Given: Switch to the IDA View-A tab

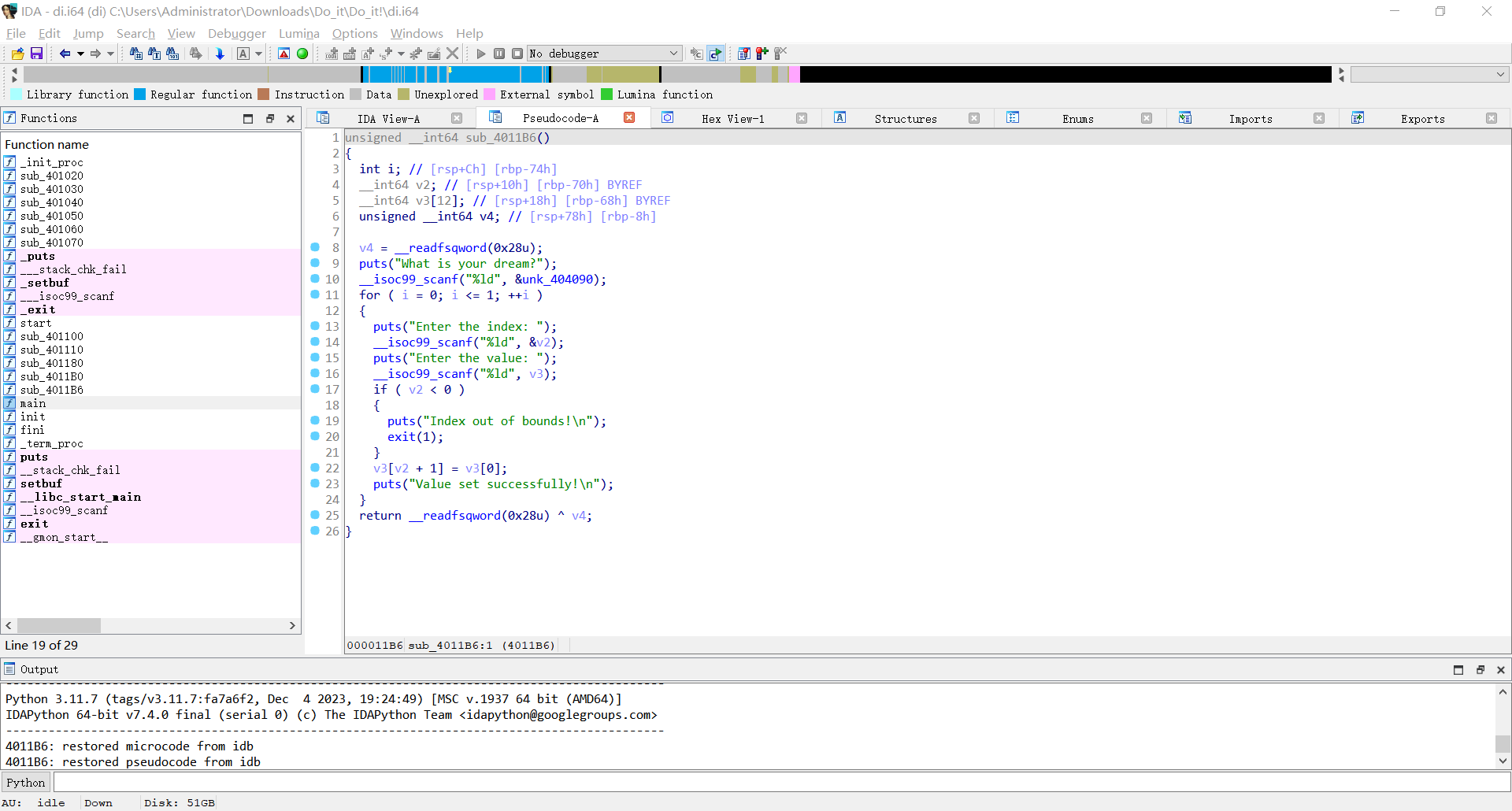Looking at the screenshot, I should coord(388,119).
